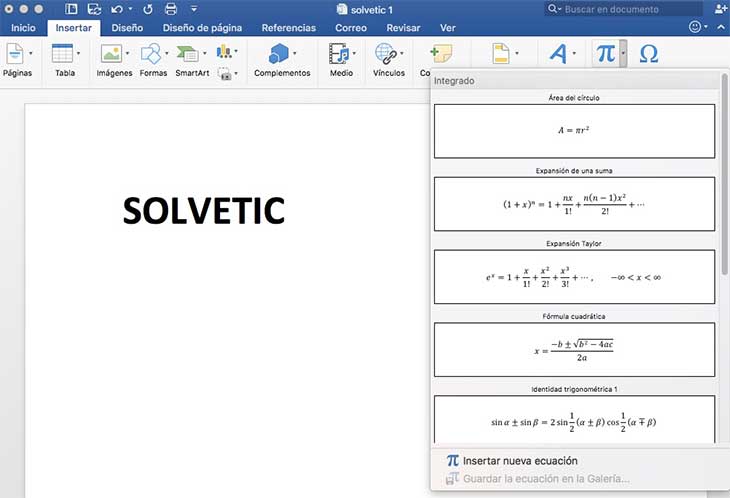
Task: Toggle the equation gallery dropdown arrow
Action: (623, 54)
